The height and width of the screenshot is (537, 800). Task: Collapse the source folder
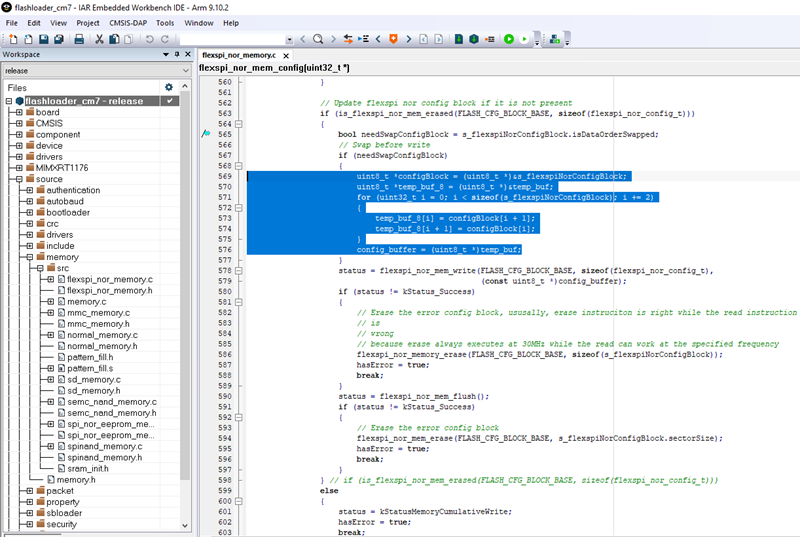coord(19,179)
